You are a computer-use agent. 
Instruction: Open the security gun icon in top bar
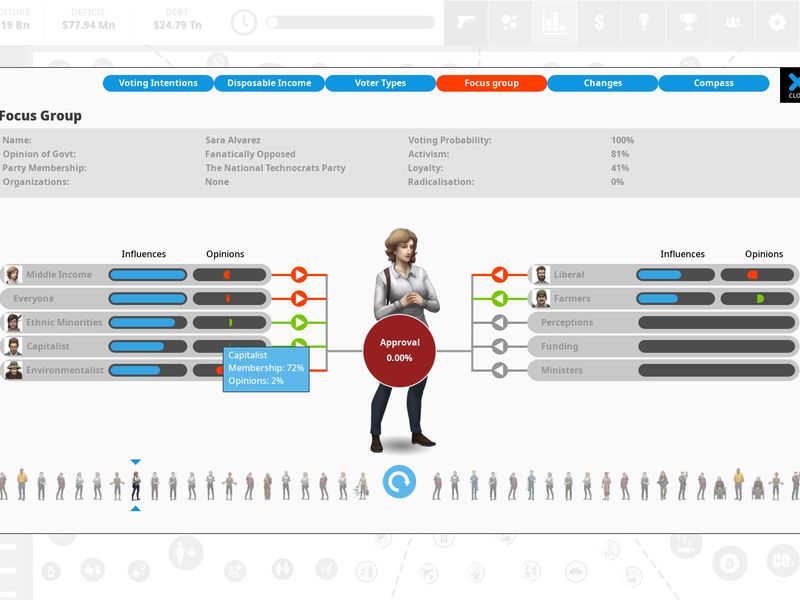coord(466,22)
